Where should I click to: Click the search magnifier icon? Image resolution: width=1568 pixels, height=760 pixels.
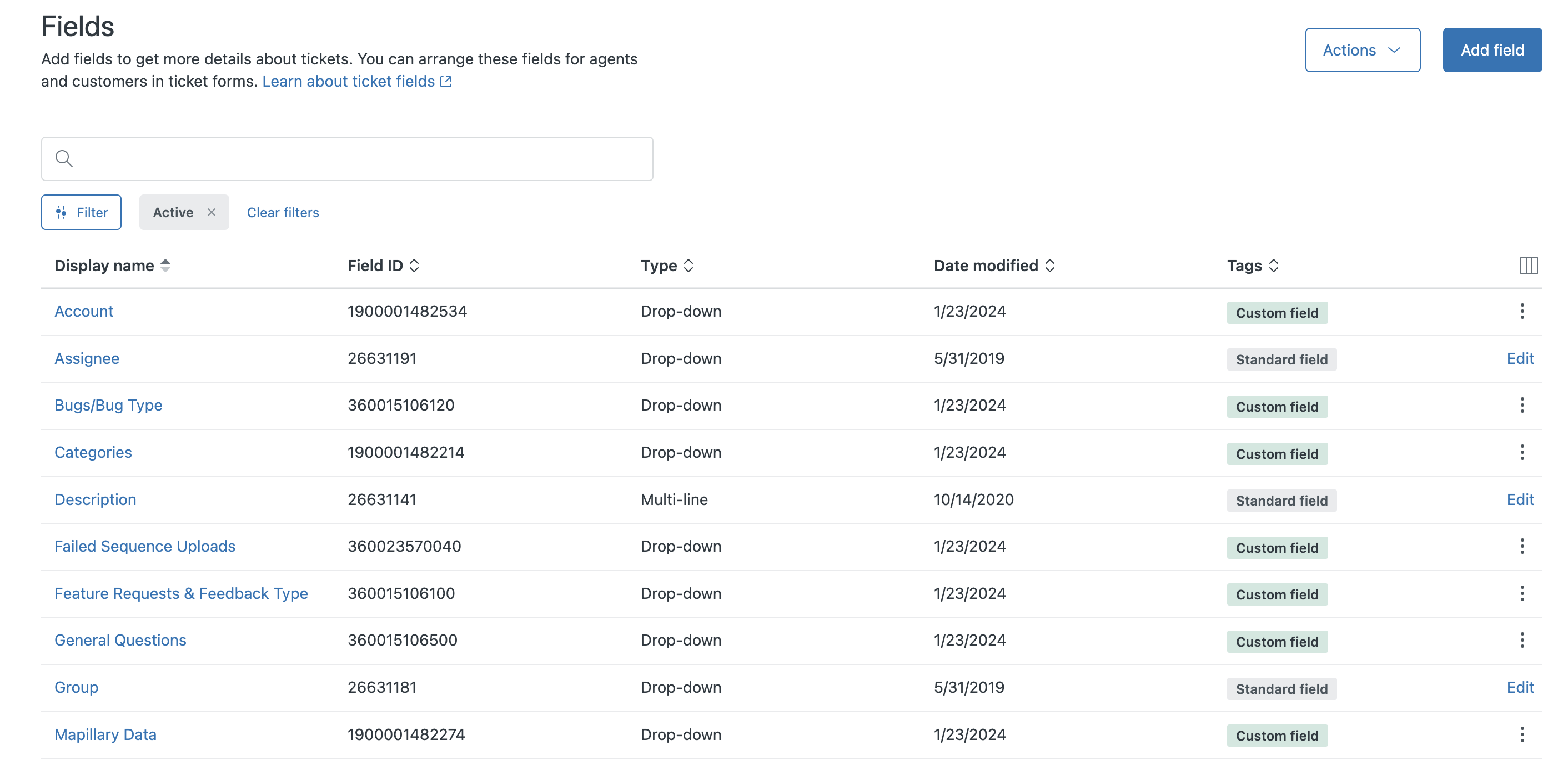[64, 159]
